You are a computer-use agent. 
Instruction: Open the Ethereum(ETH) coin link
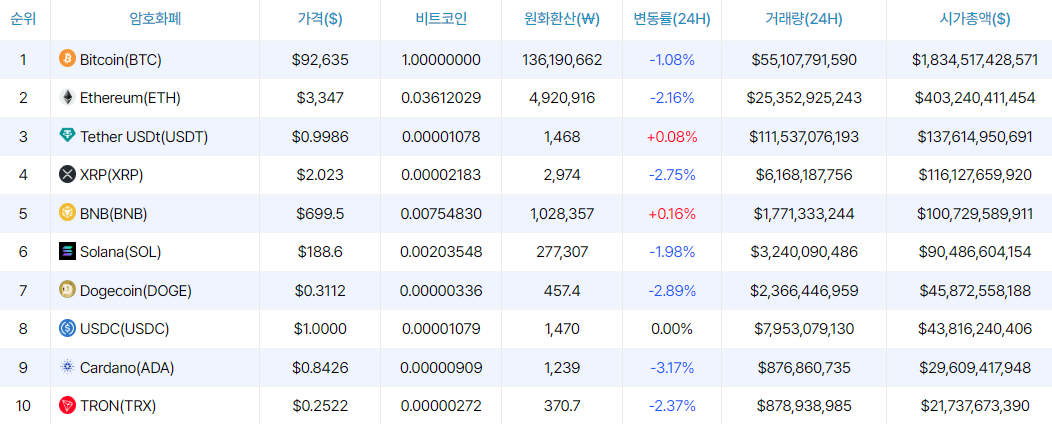point(130,98)
